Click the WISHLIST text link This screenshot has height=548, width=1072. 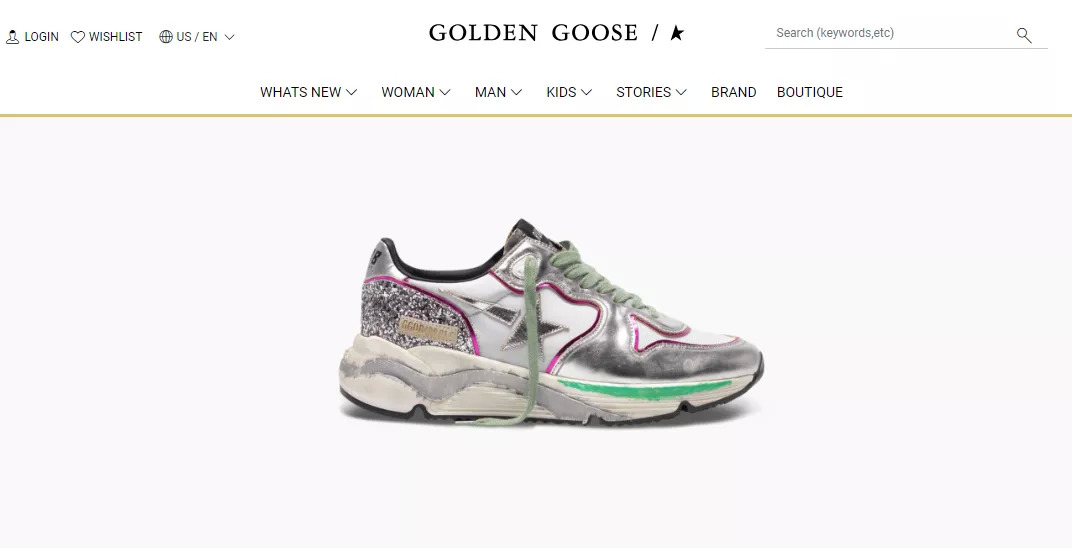[x=116, y=37]
